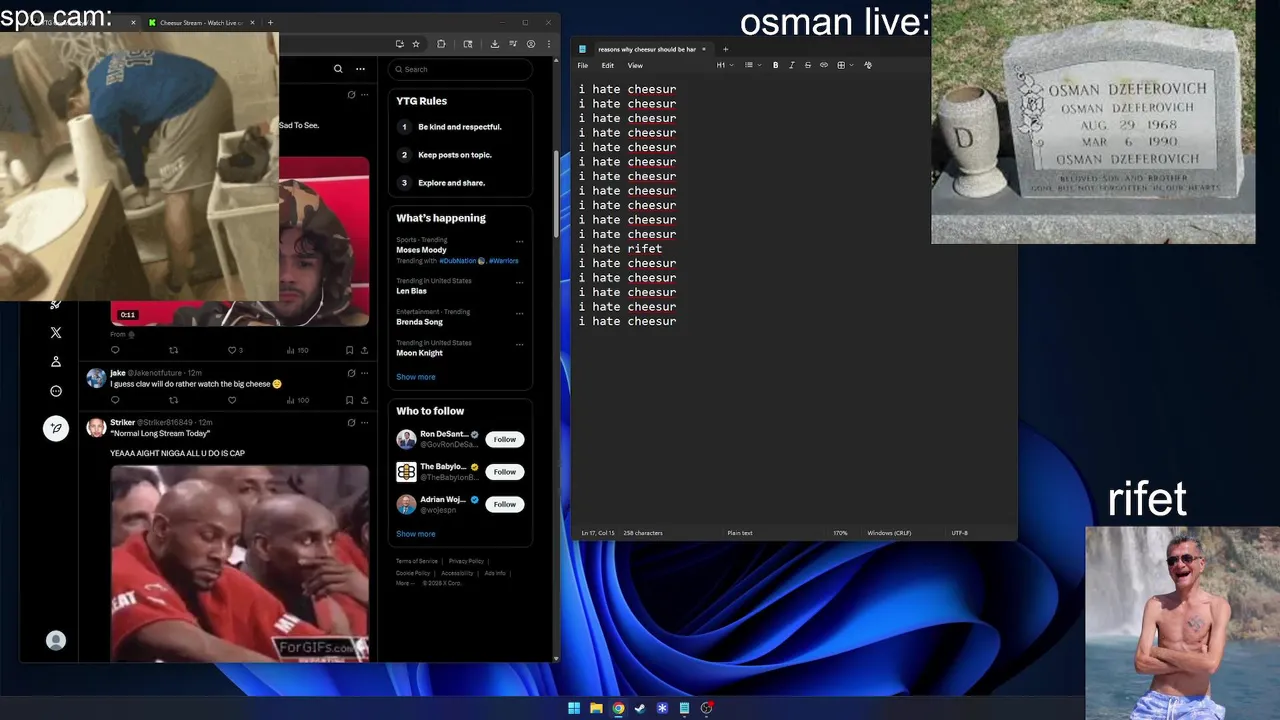The width and height of the screenshot is (1280, 720).
Task: Toggle italic formatting in Notepad
Action: coord(791,65)
